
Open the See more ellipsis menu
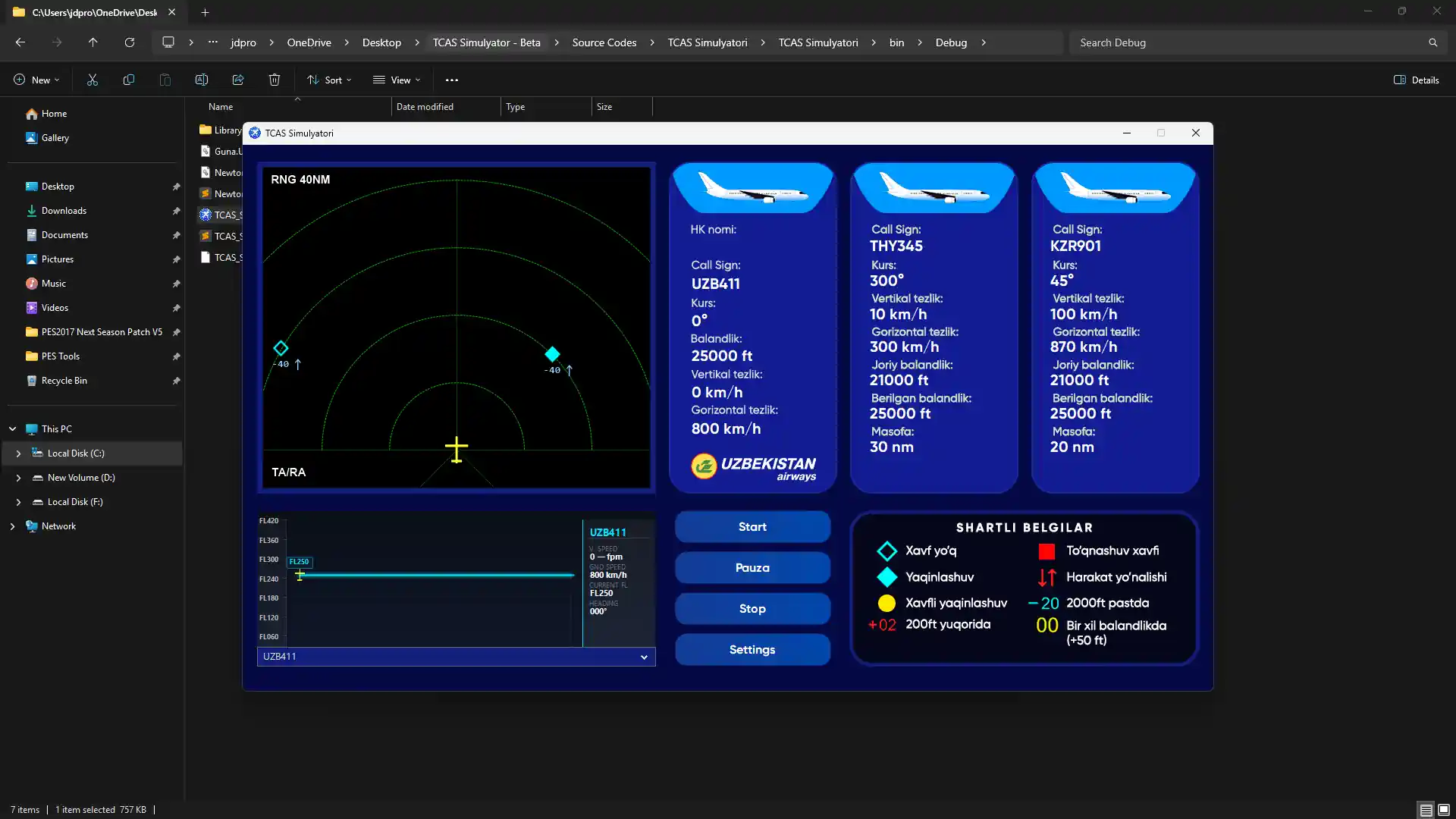452,80
